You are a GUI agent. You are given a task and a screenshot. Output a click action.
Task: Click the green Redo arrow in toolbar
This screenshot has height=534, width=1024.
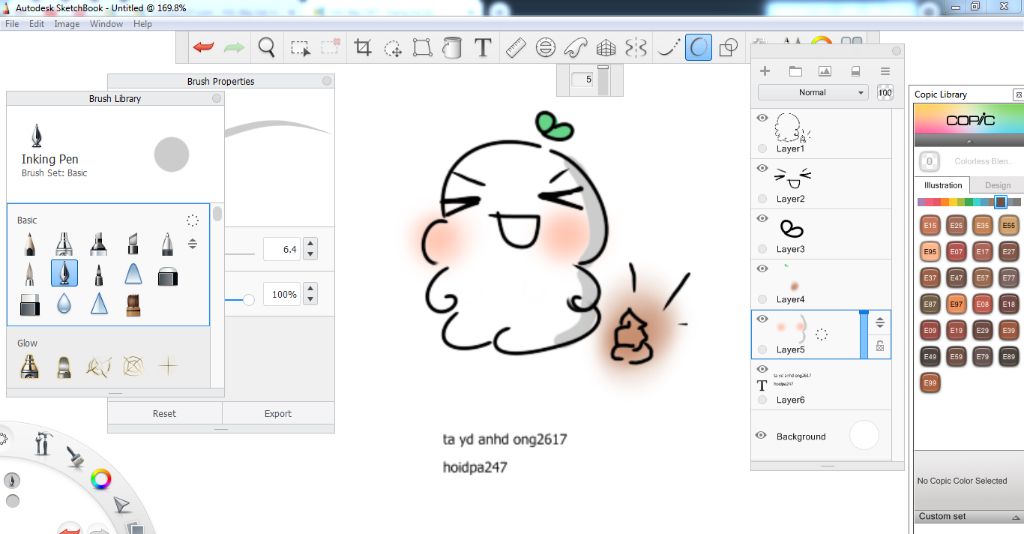pos(234,48)
